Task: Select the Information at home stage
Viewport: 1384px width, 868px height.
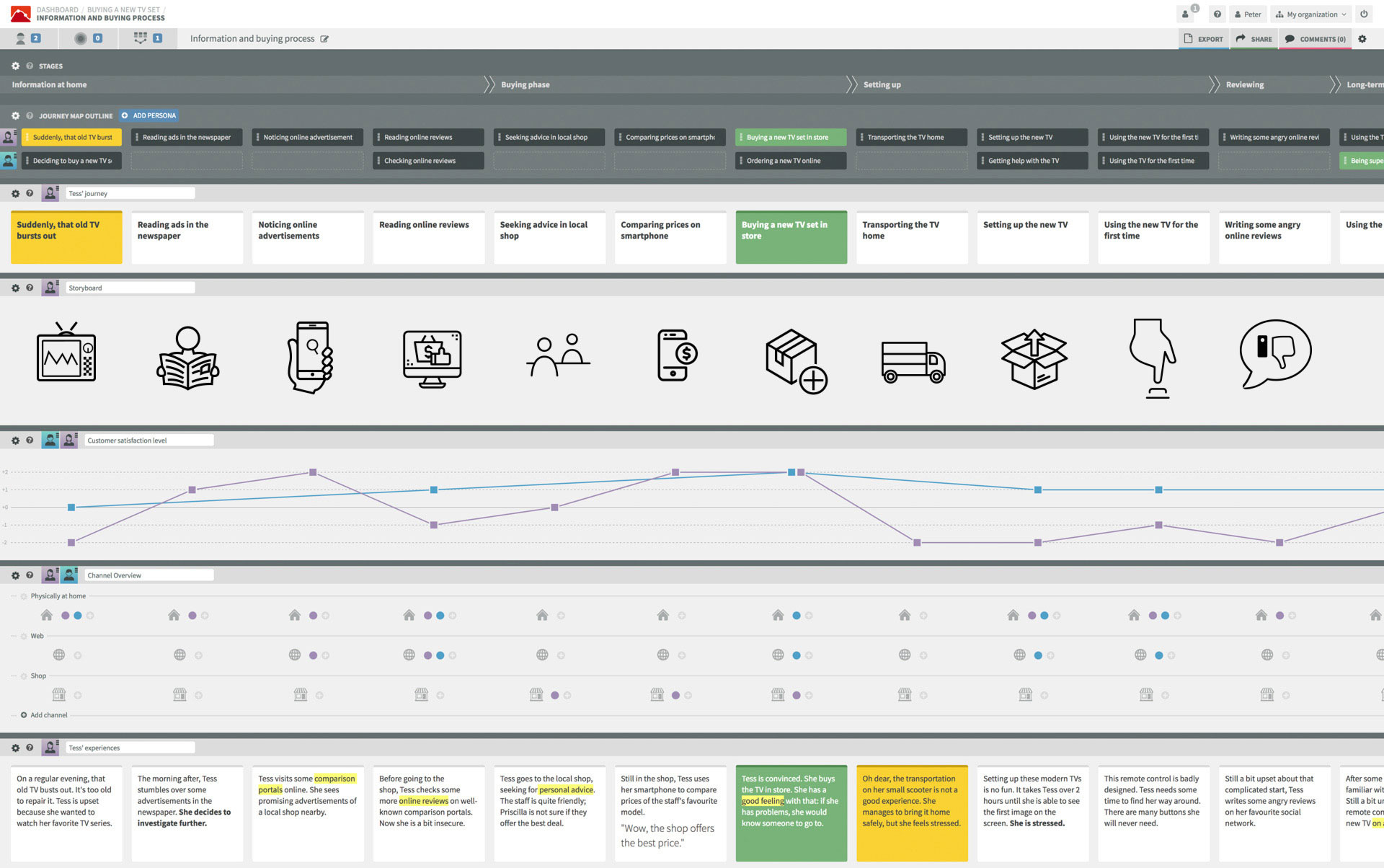Action: (x=49, y=84)
